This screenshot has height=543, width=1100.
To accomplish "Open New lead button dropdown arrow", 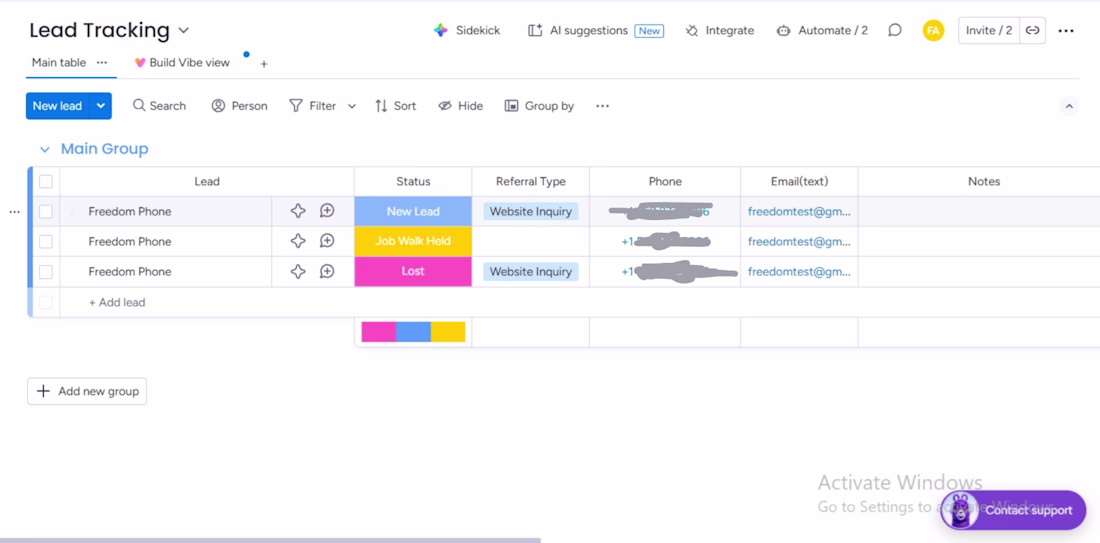I will click(x=100, y=106).
